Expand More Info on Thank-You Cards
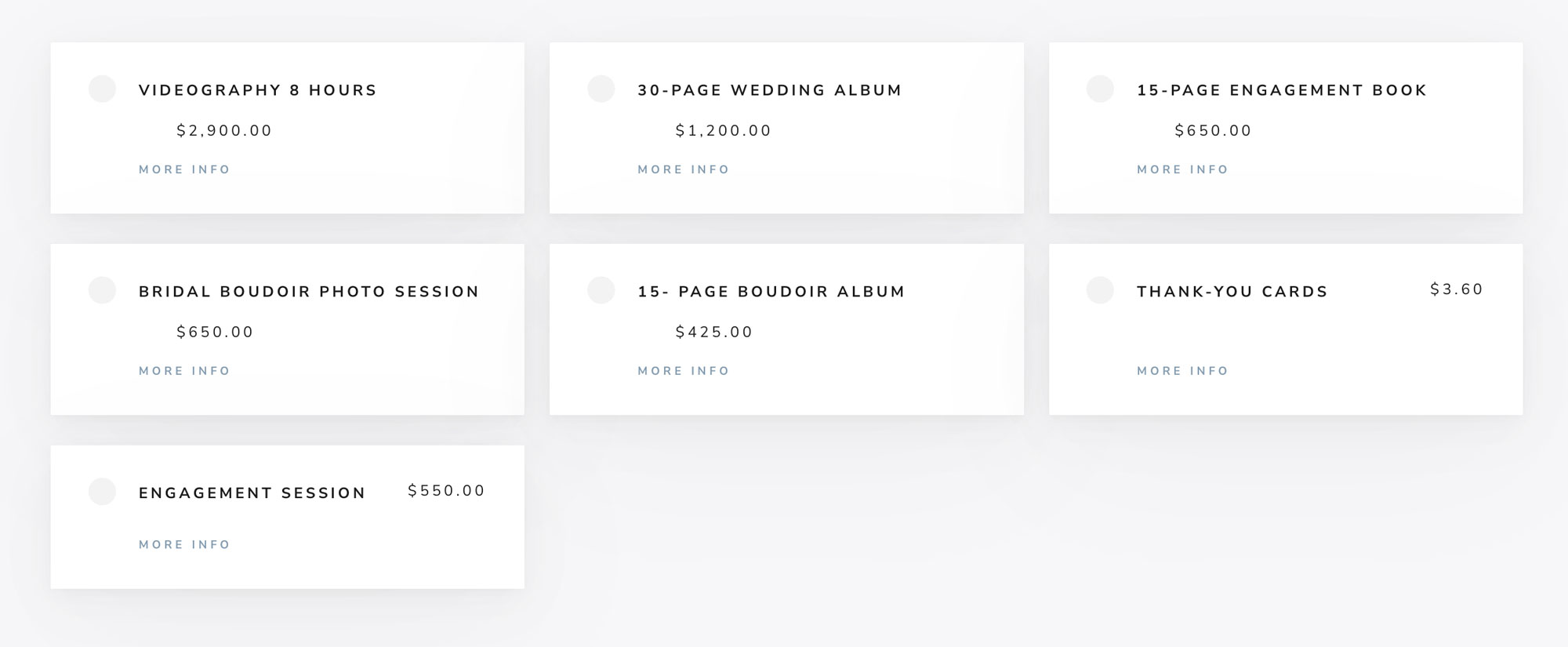Image resolution: width=1568 pixels, height=647 pixels. [x=1182, y=371]
